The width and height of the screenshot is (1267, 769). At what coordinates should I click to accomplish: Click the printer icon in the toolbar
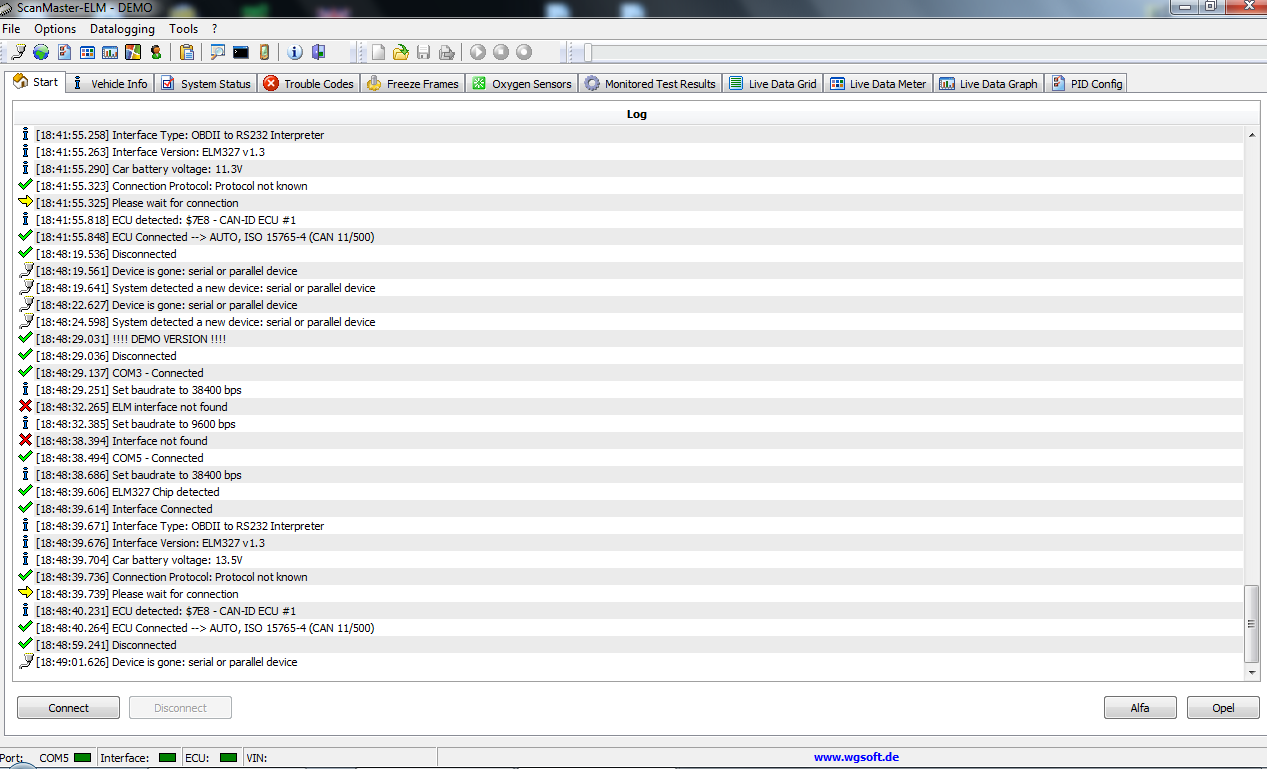pos(446,52)
